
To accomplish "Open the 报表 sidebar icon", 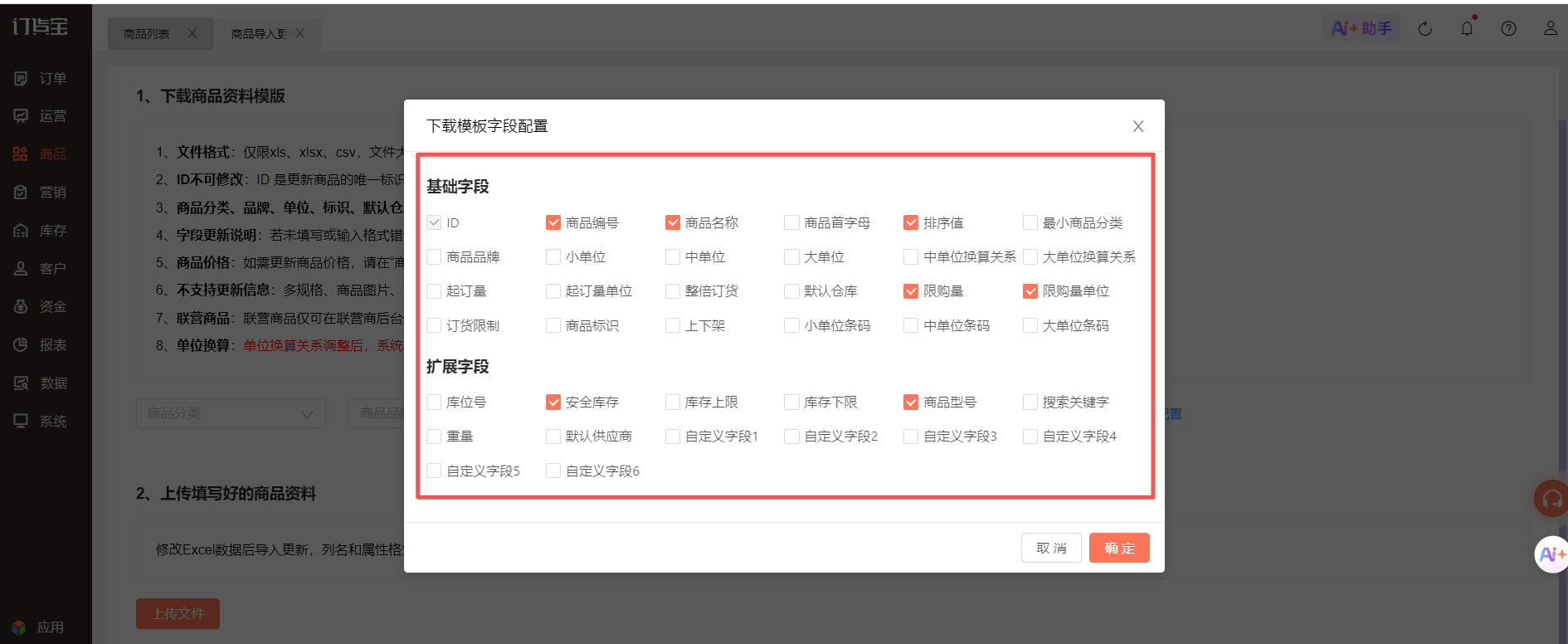I will point(21,345).
